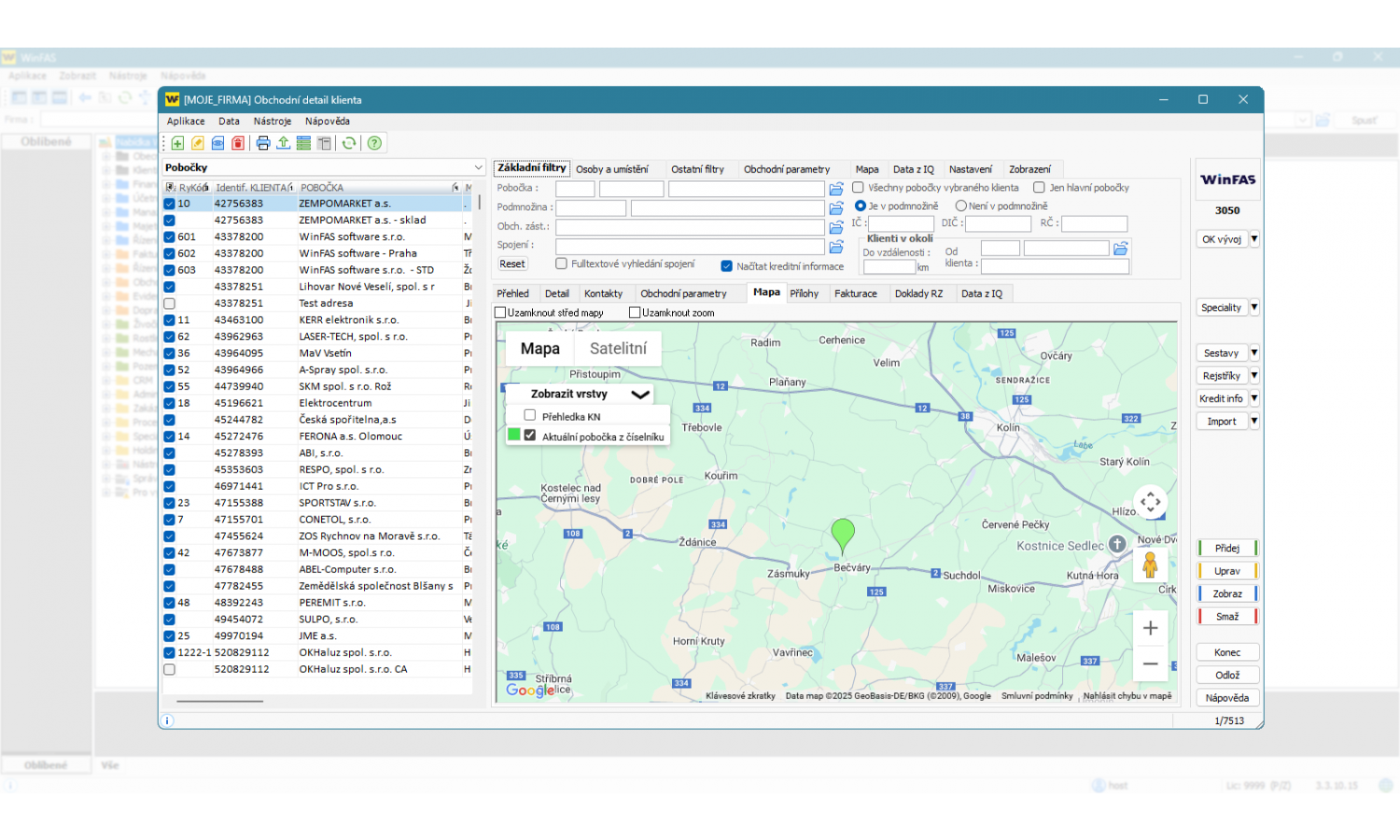Click the green refresh arrows icon
1400x840 pixels.
point(349,143)
